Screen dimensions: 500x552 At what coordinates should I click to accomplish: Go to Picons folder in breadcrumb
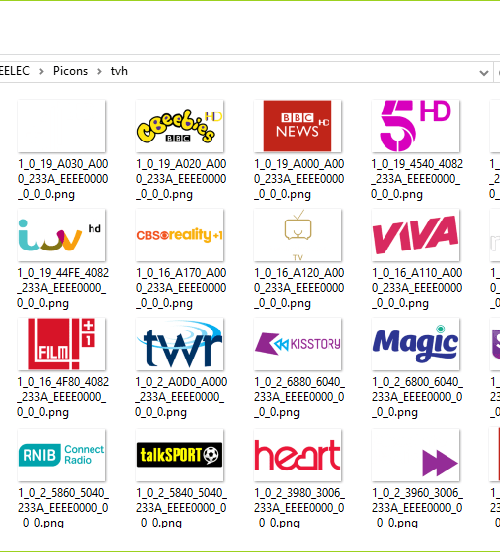point(70,71)
